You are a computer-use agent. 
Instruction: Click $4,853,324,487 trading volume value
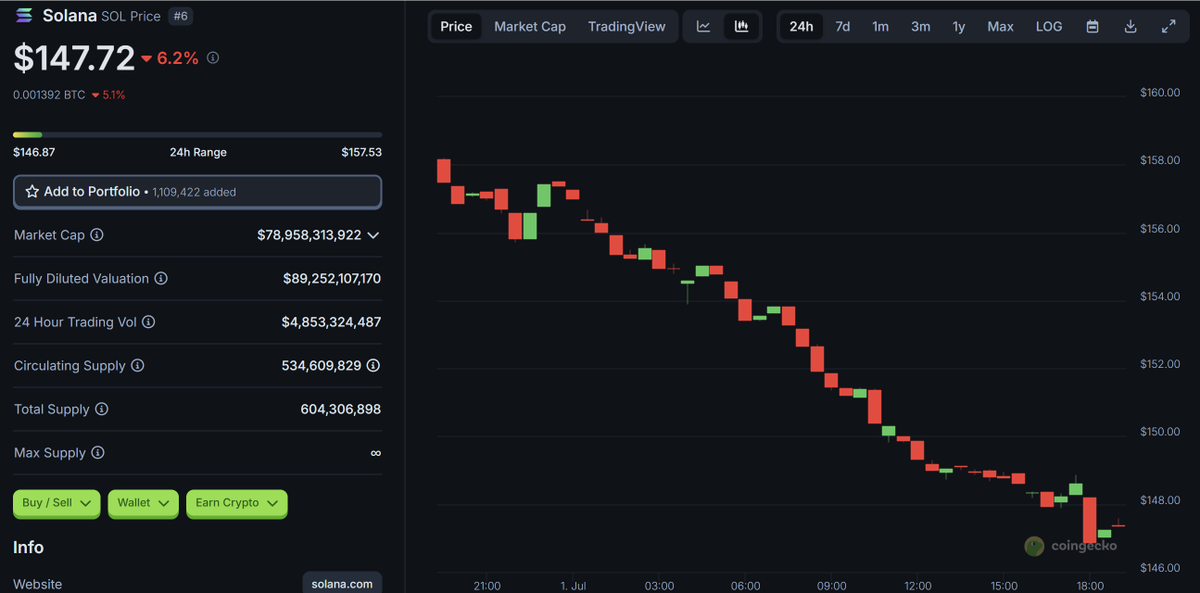pos(331,322)
